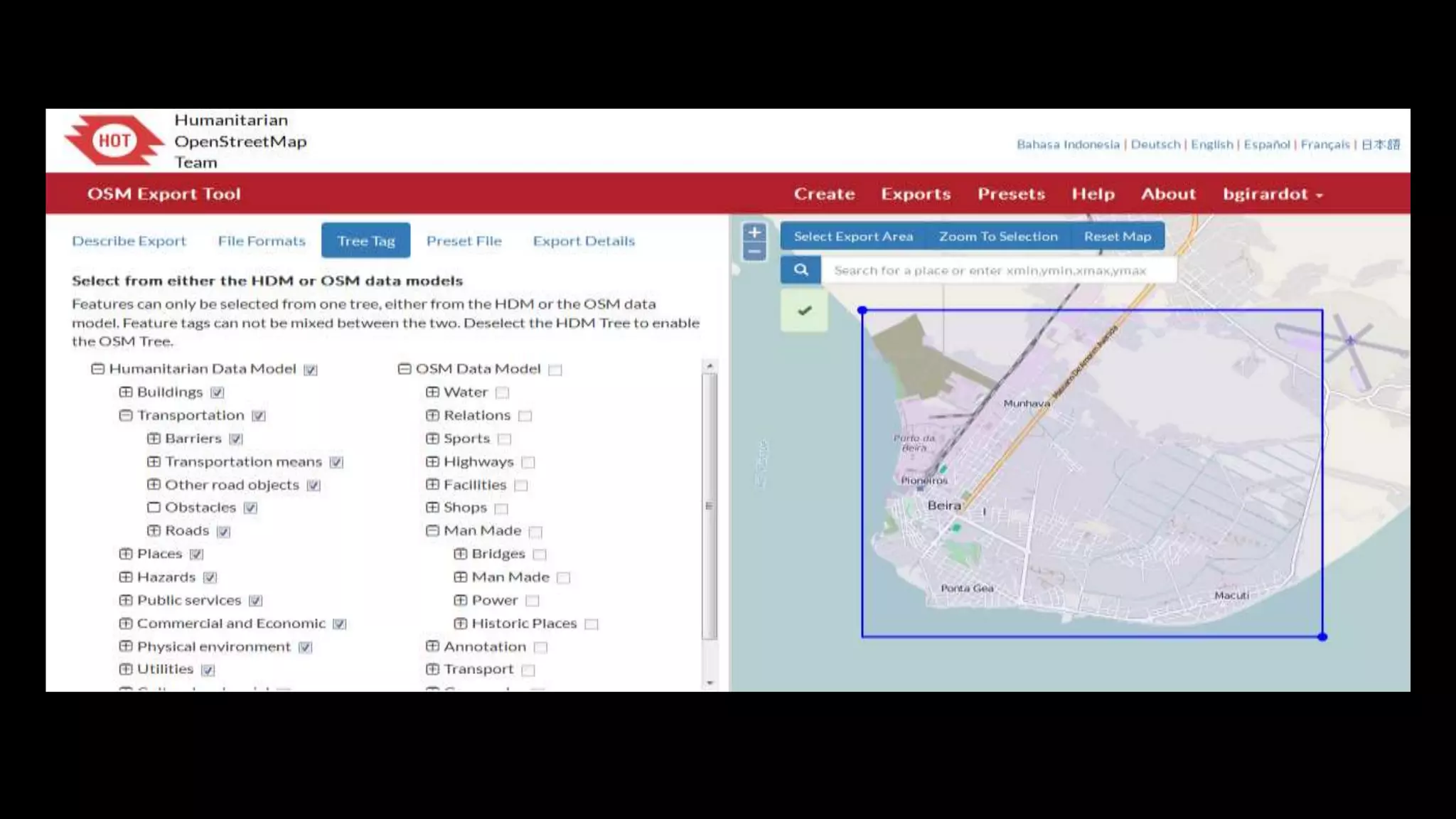Switch language to Deutsch
Image resolution: width=1456 pixels, height=819 pixels.
coord(1155,144)
